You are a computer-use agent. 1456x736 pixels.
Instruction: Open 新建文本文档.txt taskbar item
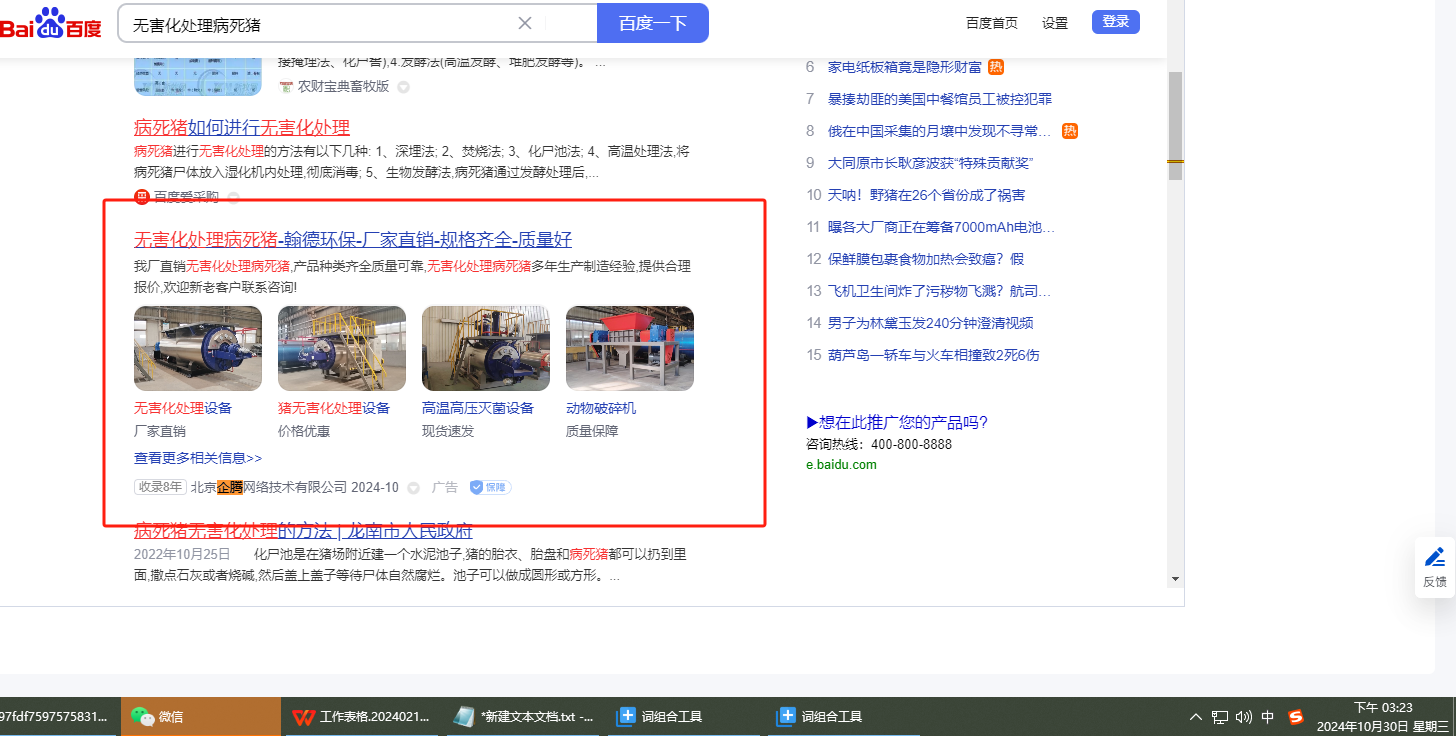click(x=523, y=716)
